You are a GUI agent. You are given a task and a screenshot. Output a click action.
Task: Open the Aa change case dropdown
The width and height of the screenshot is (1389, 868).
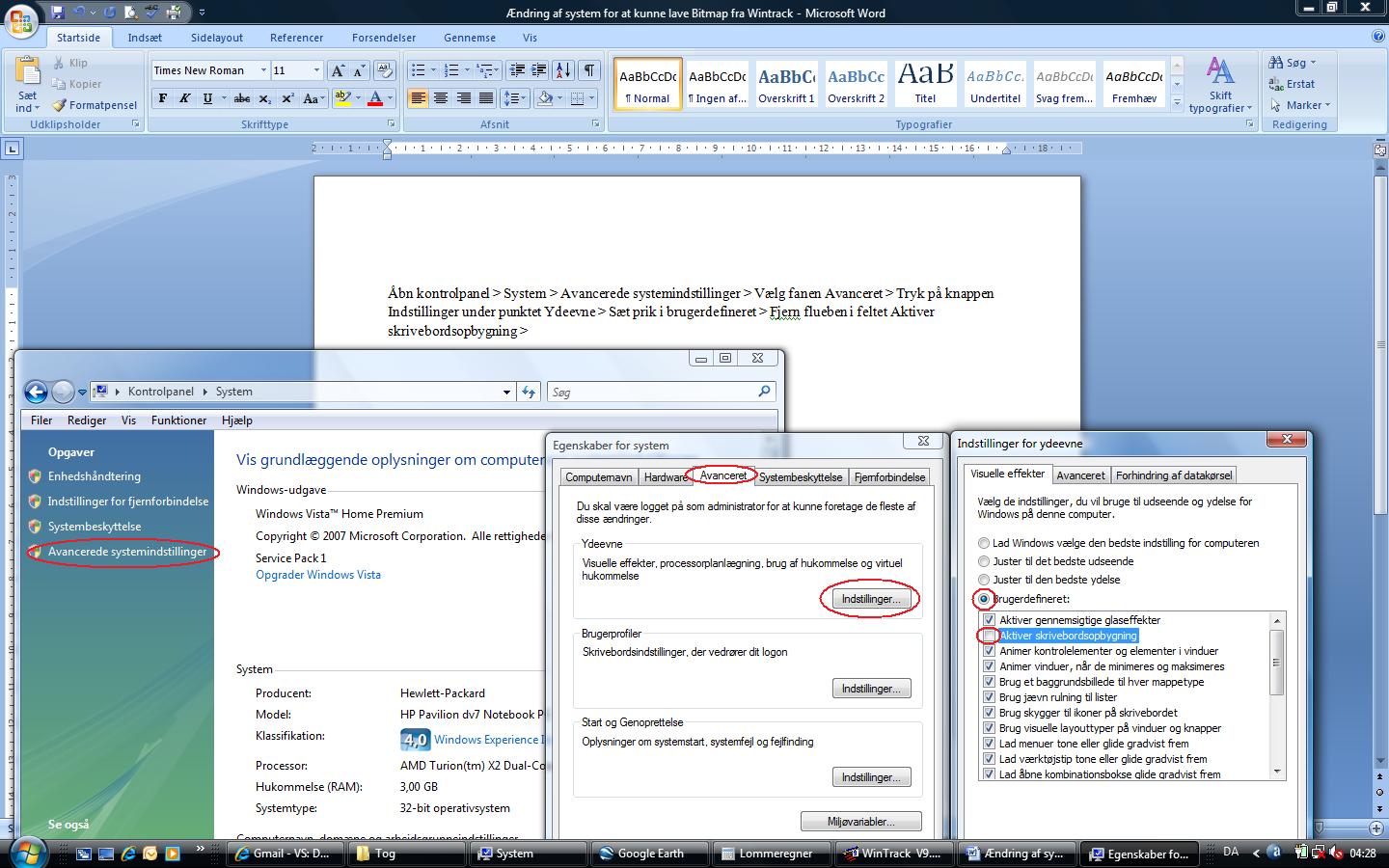pyautogui.click(x=312, y=98)
